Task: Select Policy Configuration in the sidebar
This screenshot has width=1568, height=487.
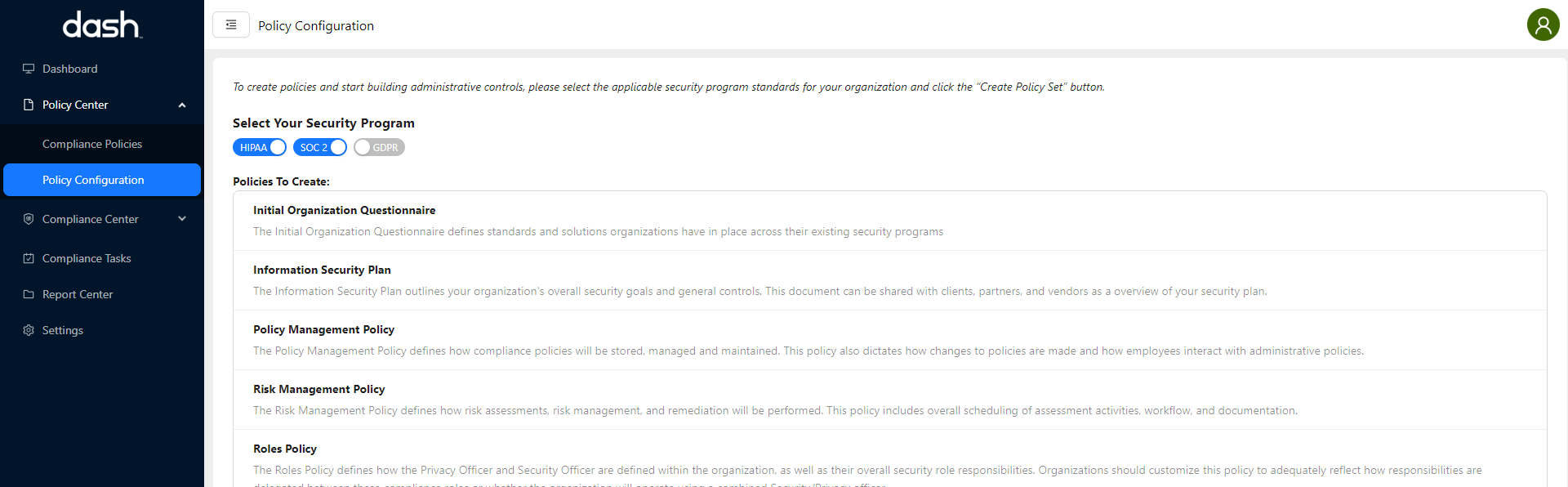Action: click(x=93, y=180)
